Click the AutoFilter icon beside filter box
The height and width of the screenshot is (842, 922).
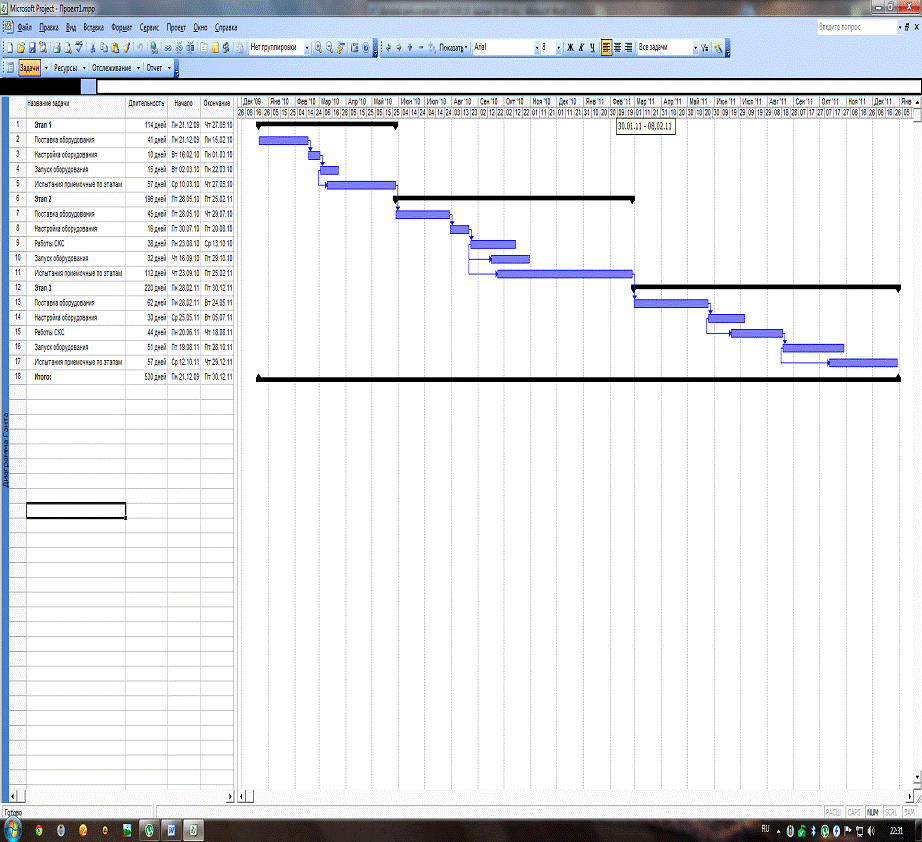coord(704,47)
